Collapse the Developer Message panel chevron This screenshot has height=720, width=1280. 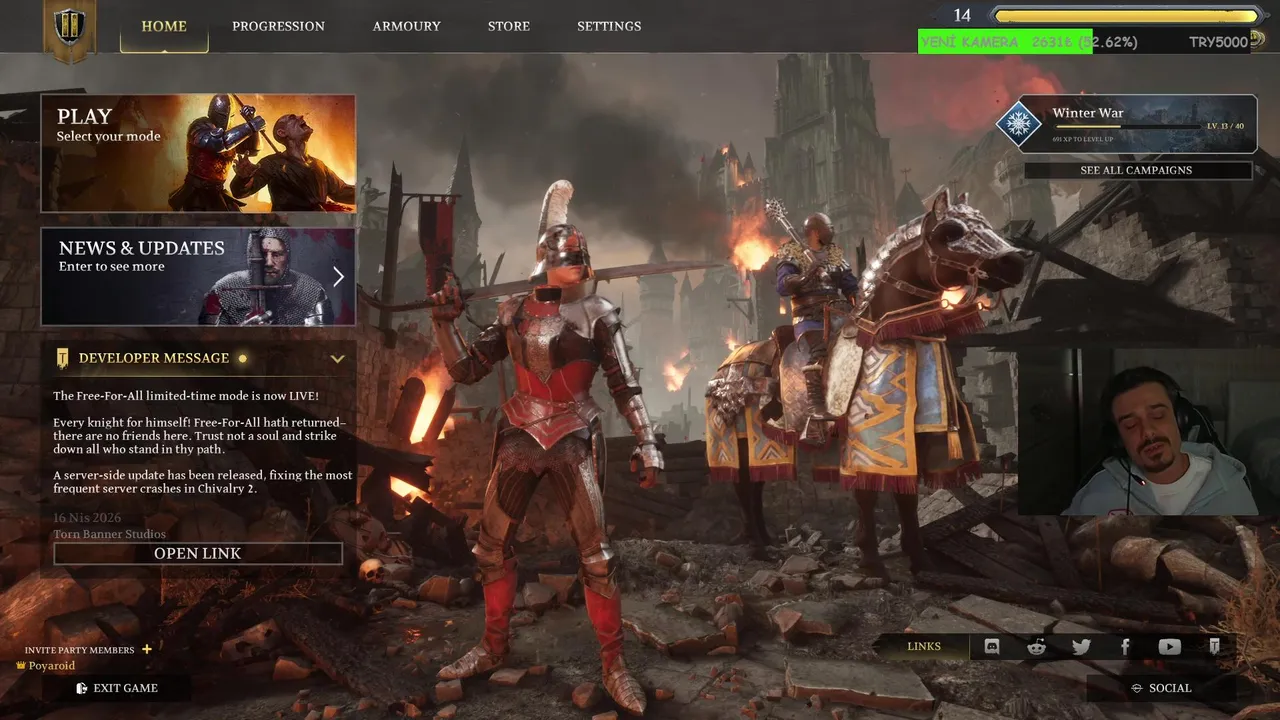(x=337, y=358)
